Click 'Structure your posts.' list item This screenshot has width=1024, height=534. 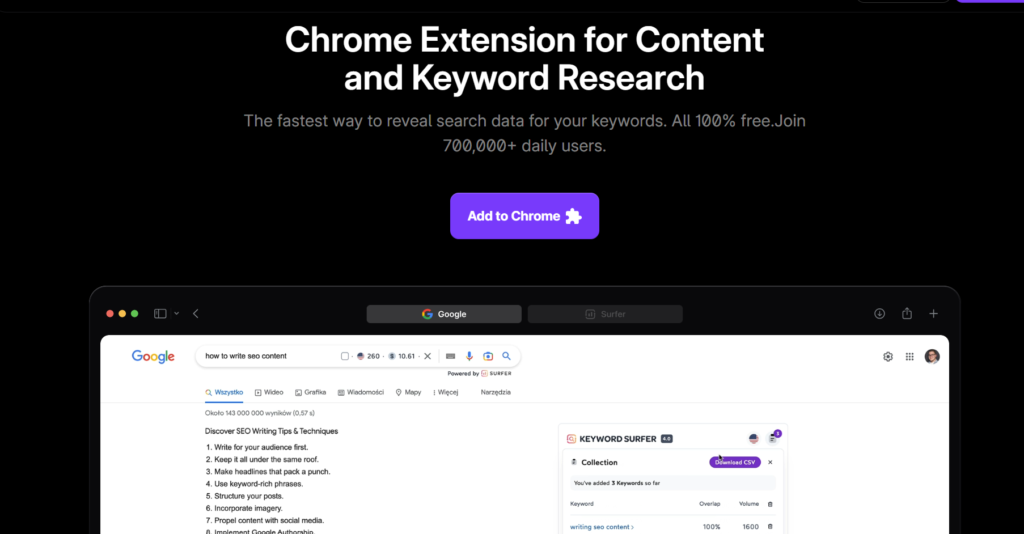[x=248, y=496]
